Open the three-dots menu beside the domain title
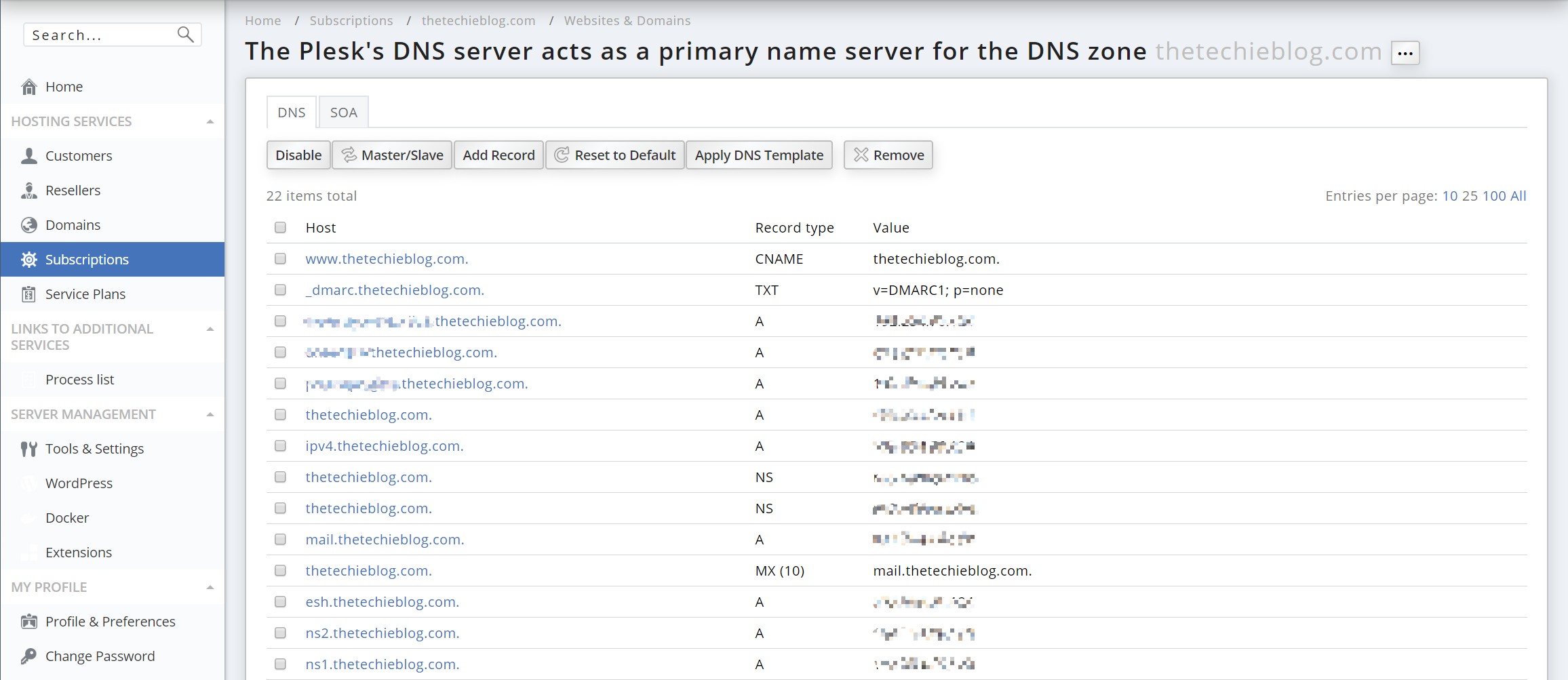Viewport: 1568px width, 680px height. pyautogui.click(x=1405, y=53)
